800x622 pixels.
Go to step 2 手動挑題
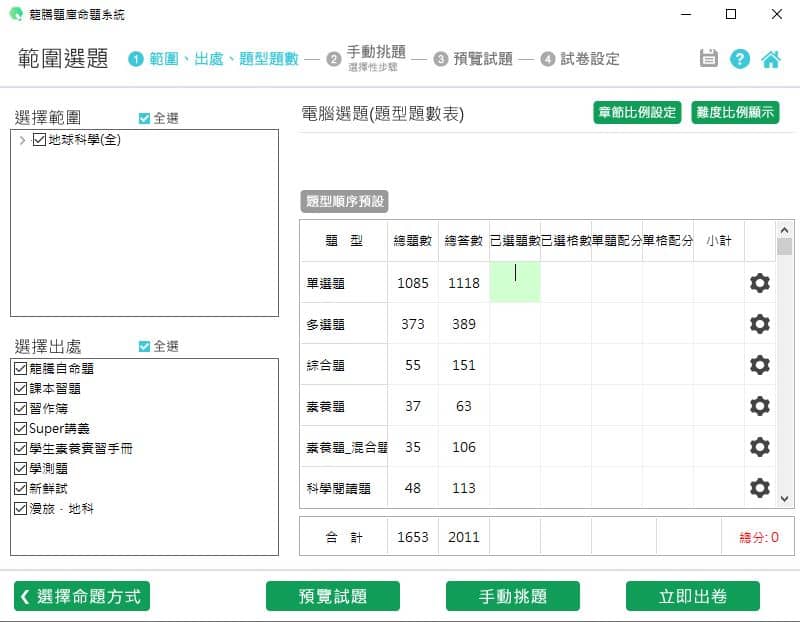click(x=367, y=58)
